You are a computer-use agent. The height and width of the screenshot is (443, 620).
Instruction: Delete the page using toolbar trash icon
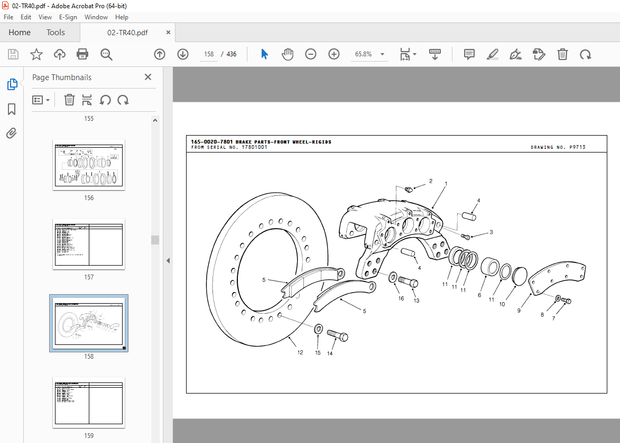coord(562,54)
